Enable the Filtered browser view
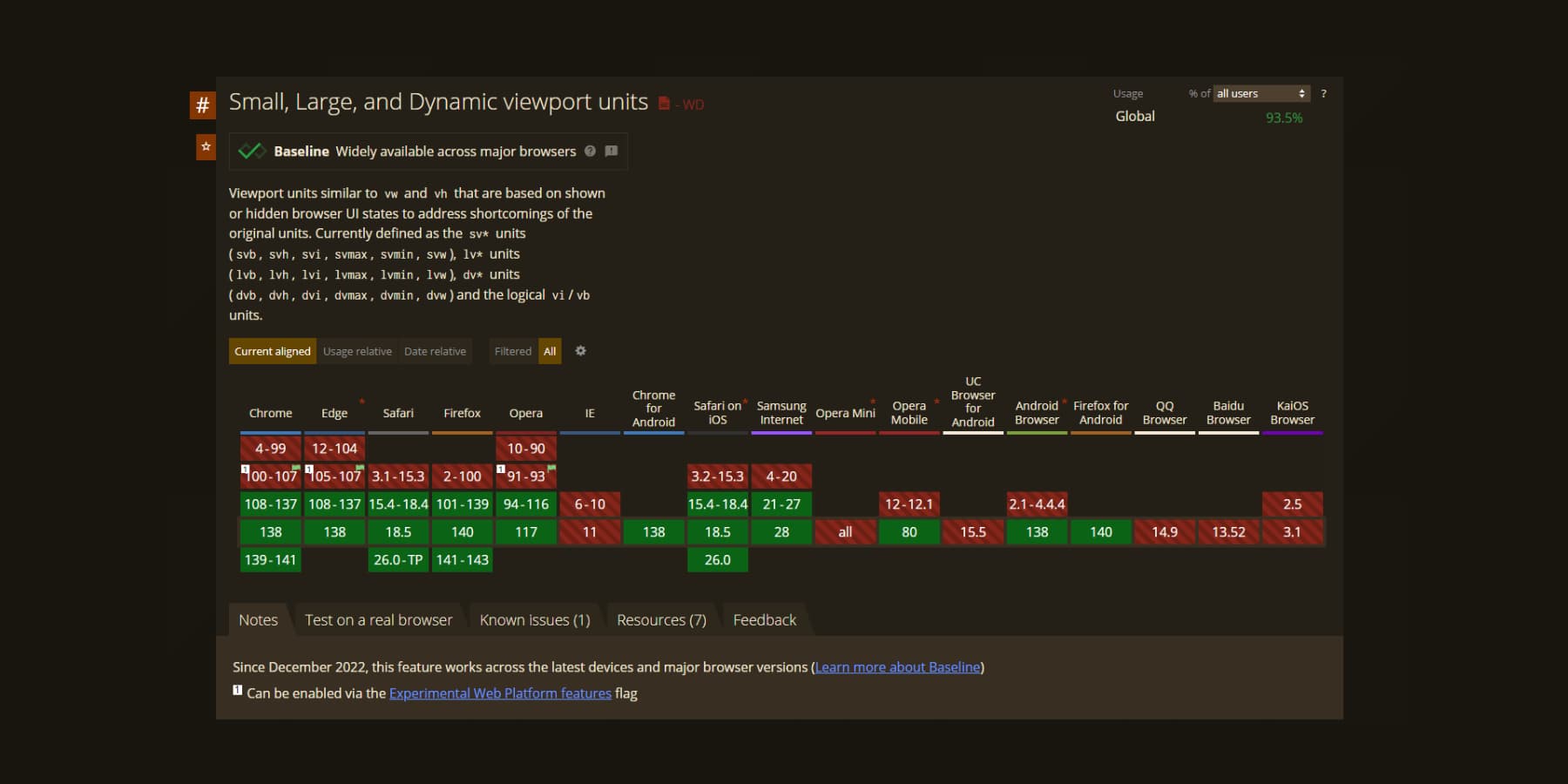The height and width of the screenshot is (784, 1568). click(x=512, y=351)
